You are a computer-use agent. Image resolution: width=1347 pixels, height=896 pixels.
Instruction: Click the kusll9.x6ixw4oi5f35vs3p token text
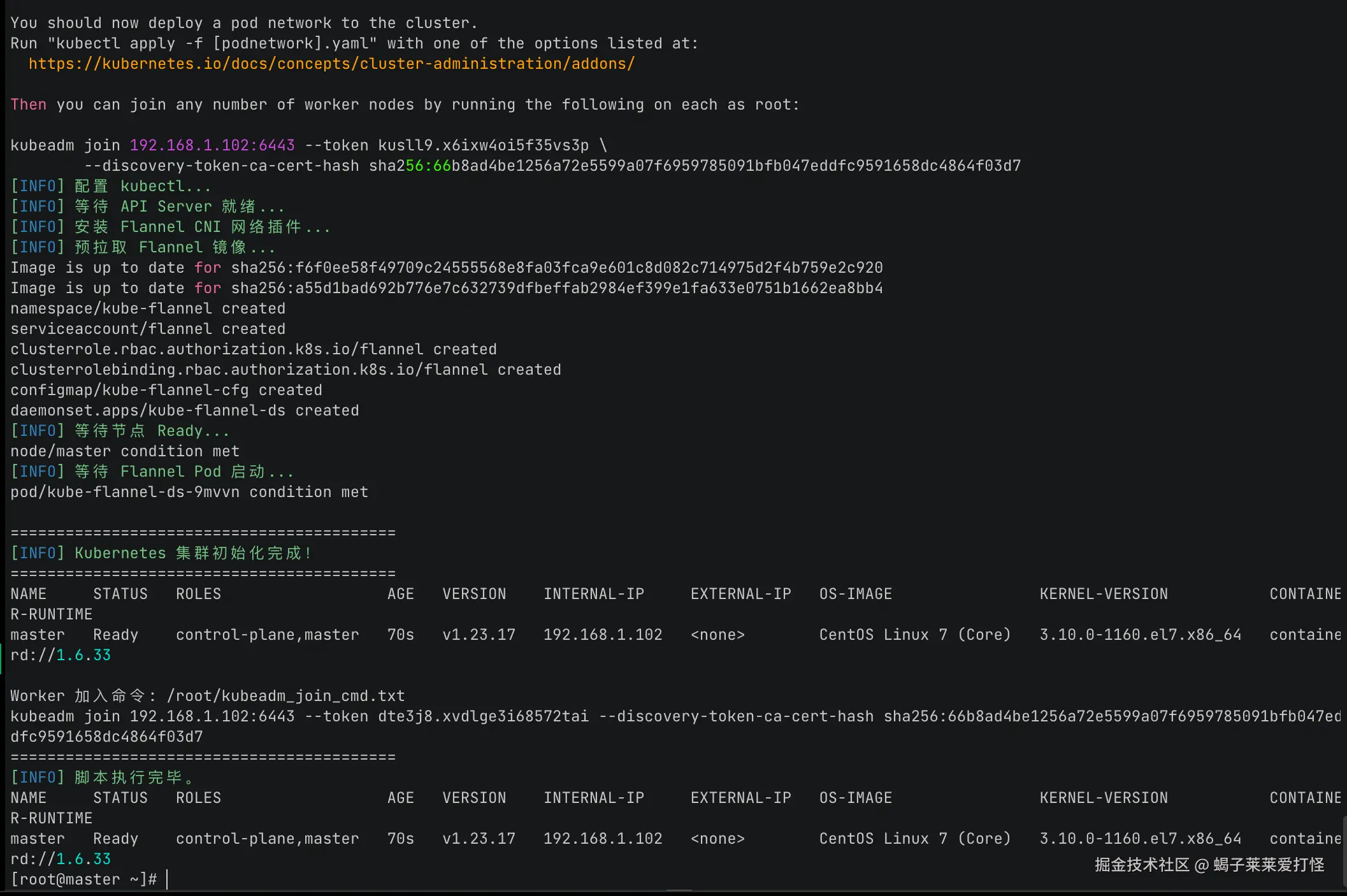[x=483, y=145]
